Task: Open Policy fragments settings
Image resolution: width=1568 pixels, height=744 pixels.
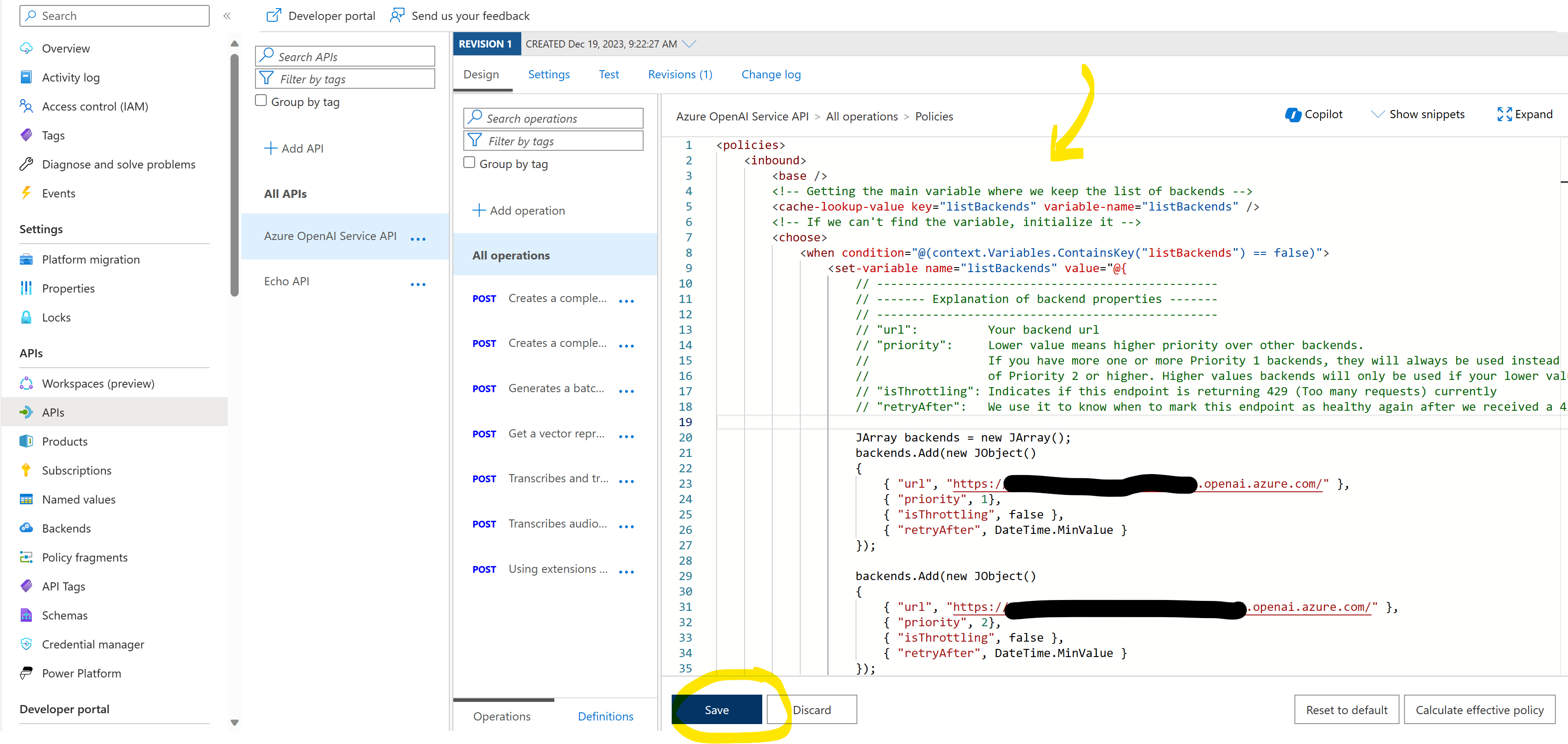Action: click(84, 557)
